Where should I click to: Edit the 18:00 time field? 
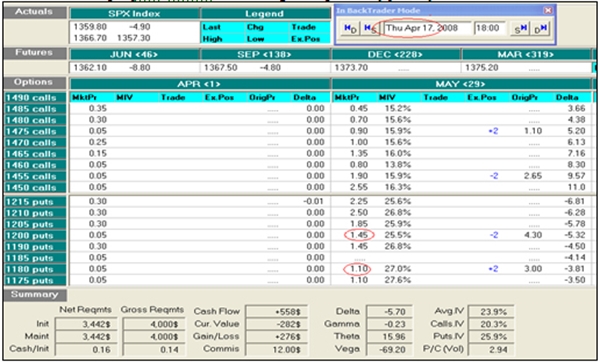(490, 28)
